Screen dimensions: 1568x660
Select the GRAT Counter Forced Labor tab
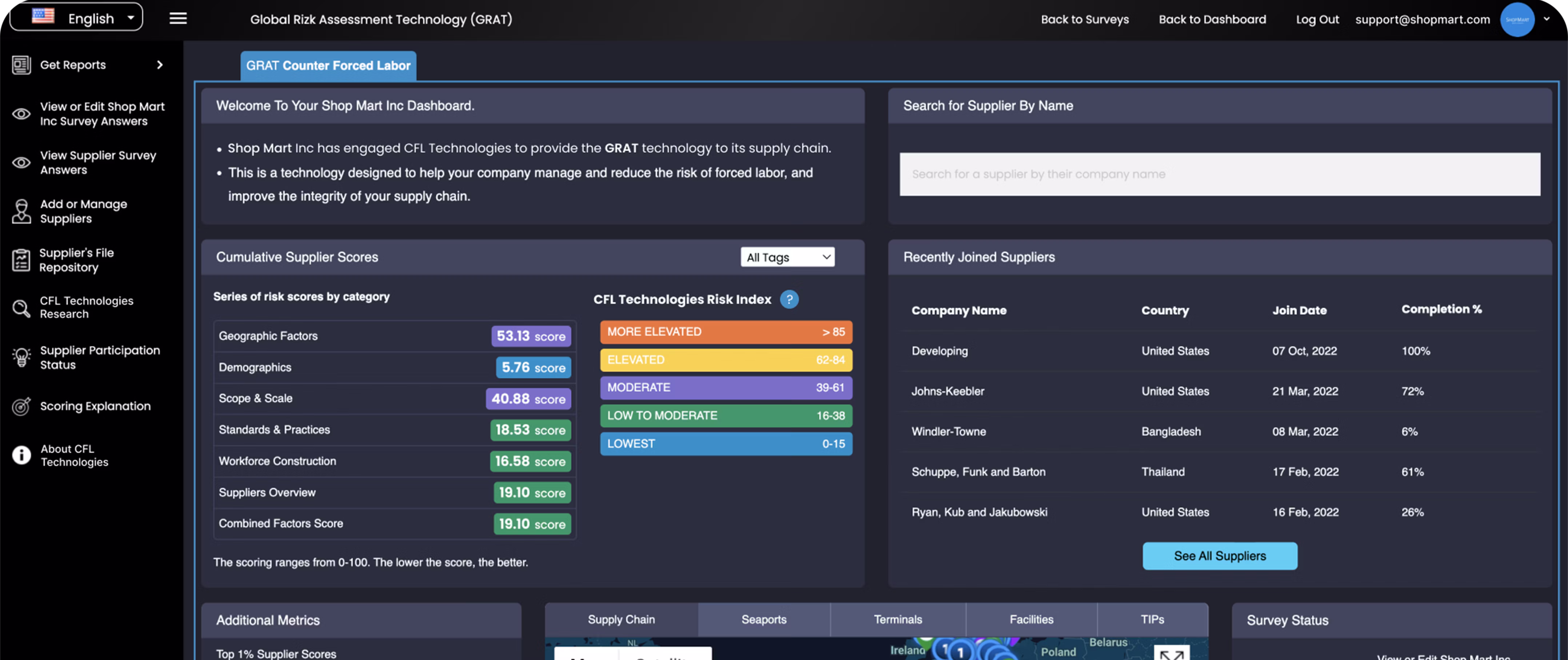click(x=328, y=66)
